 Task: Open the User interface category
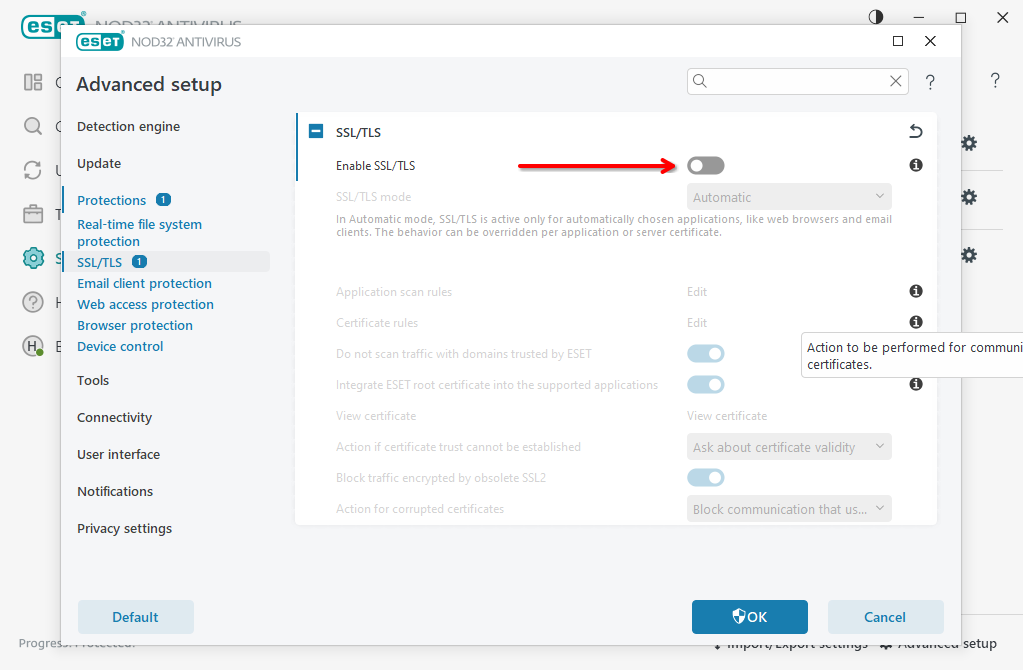(x=118, y=454)
